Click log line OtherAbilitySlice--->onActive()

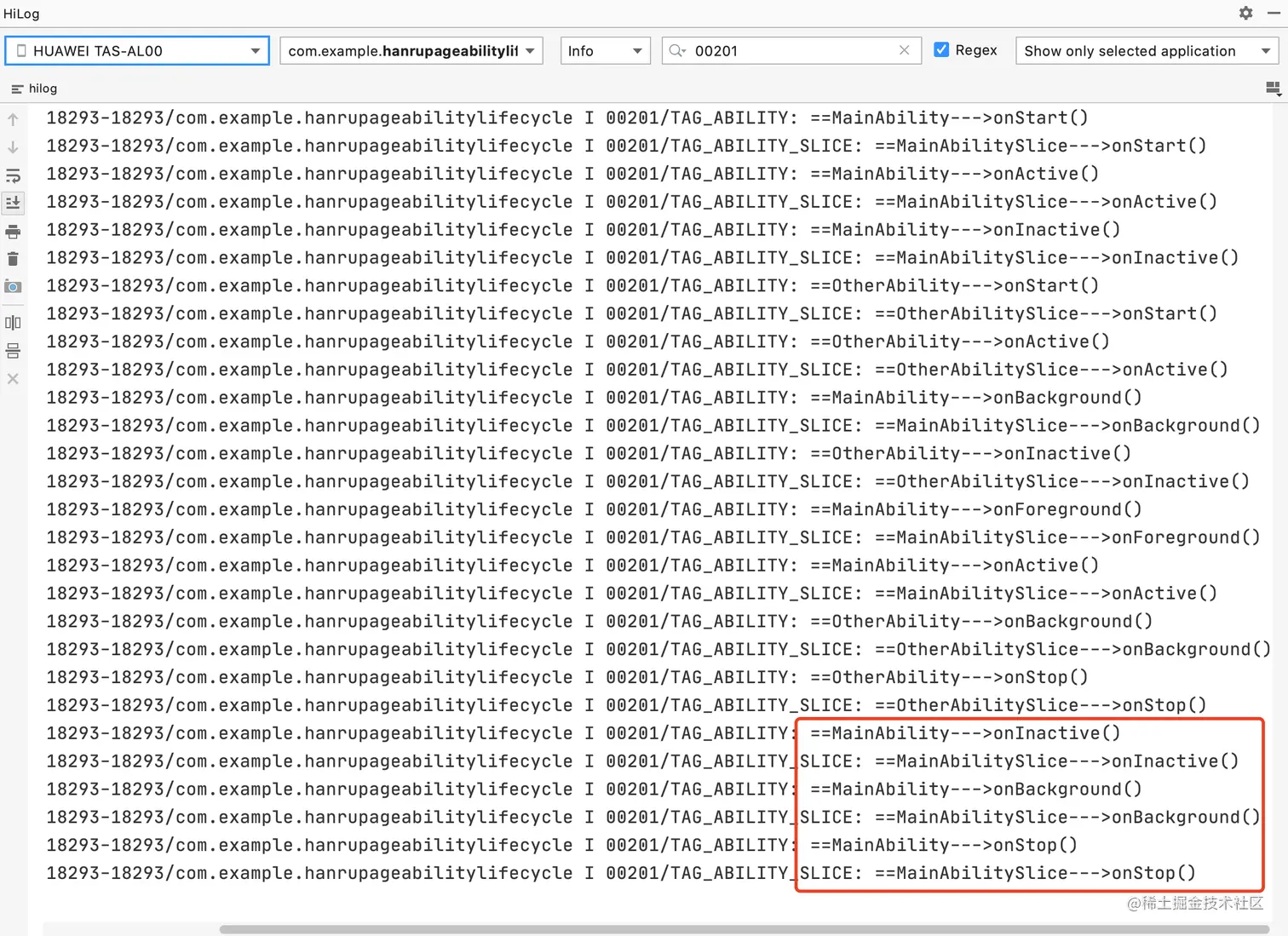(x=637, y=370)
